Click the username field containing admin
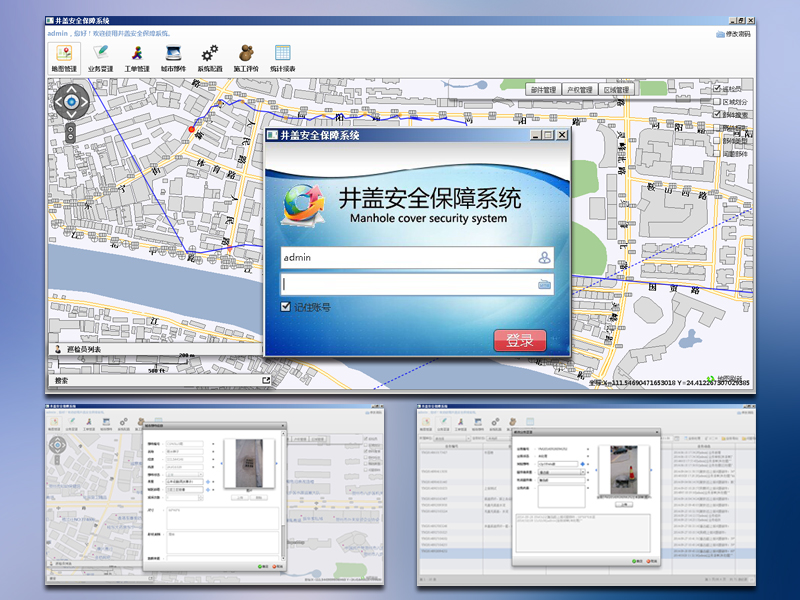 [x=417, y=258]
